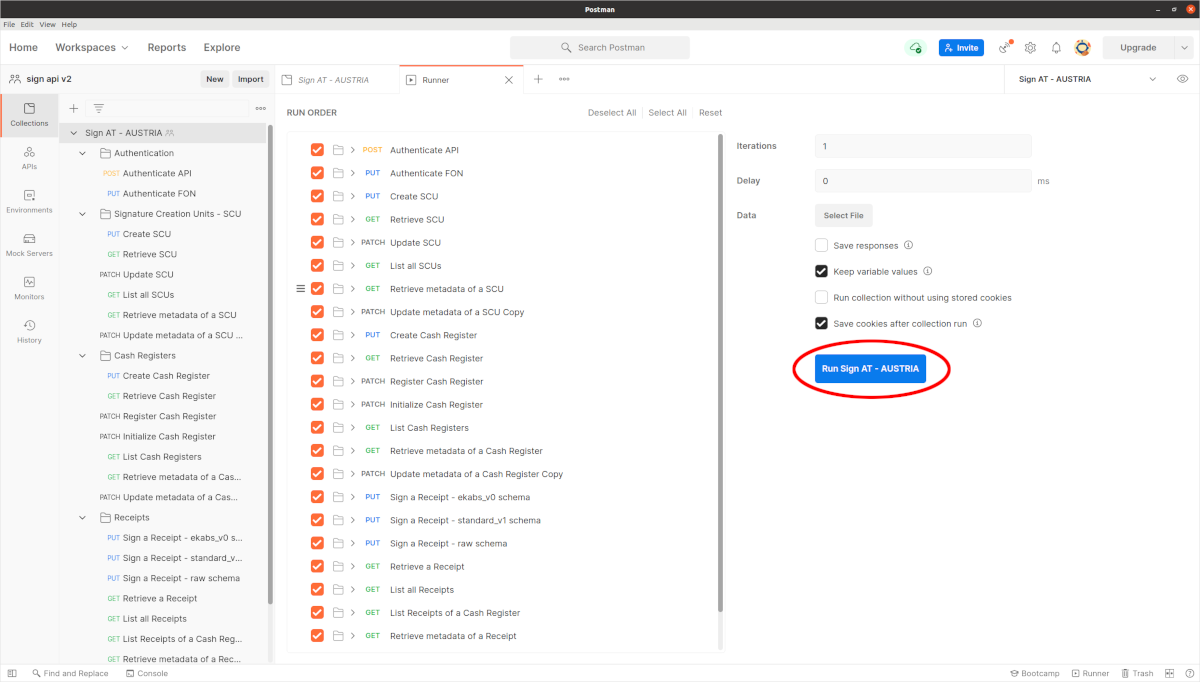Open the tab options three-dot menu
This screenshot has width=1200, height=682.
564,79
